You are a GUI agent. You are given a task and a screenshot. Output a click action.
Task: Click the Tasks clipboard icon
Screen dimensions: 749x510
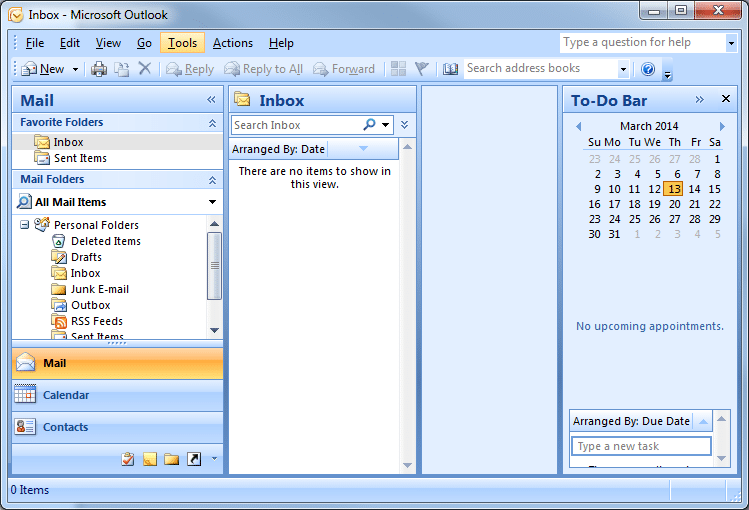(128, 459)
